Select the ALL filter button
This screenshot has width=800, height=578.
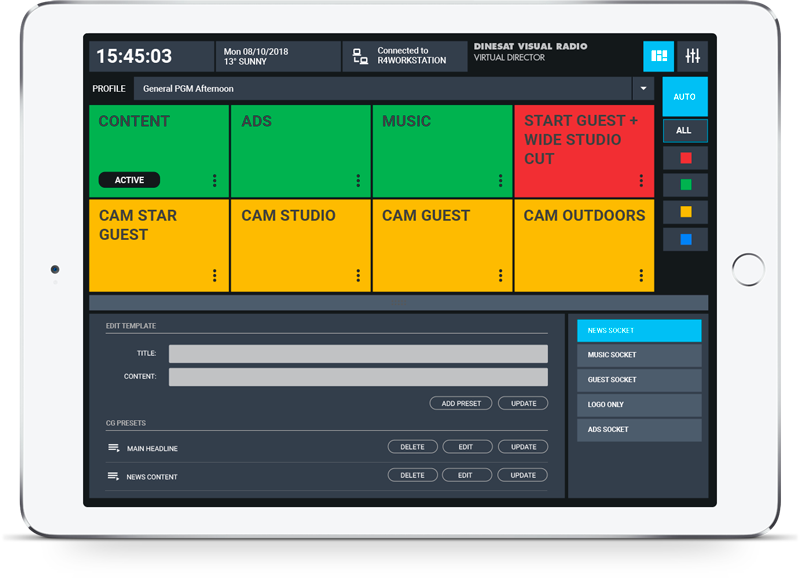point(684,131)
